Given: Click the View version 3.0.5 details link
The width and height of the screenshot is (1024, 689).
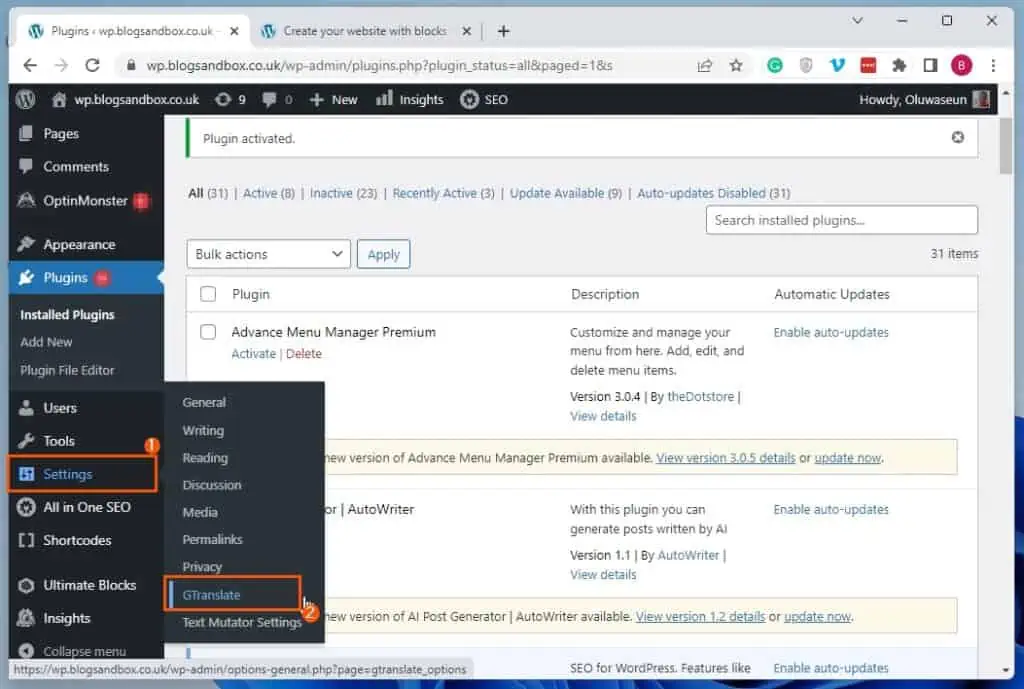Looking at the screenshot, I should [726, 458].
